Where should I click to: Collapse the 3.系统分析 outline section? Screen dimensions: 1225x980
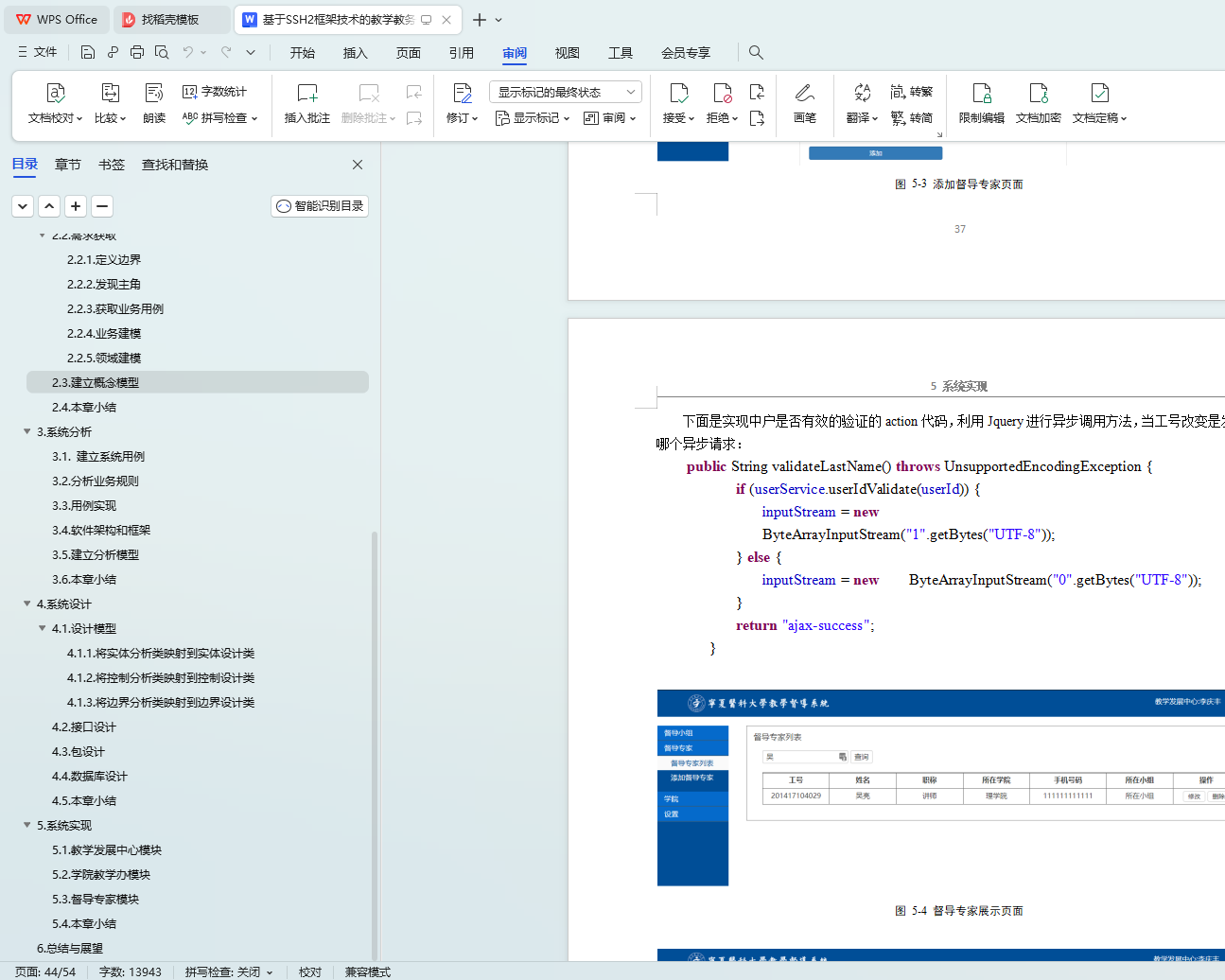click(26, 431)
